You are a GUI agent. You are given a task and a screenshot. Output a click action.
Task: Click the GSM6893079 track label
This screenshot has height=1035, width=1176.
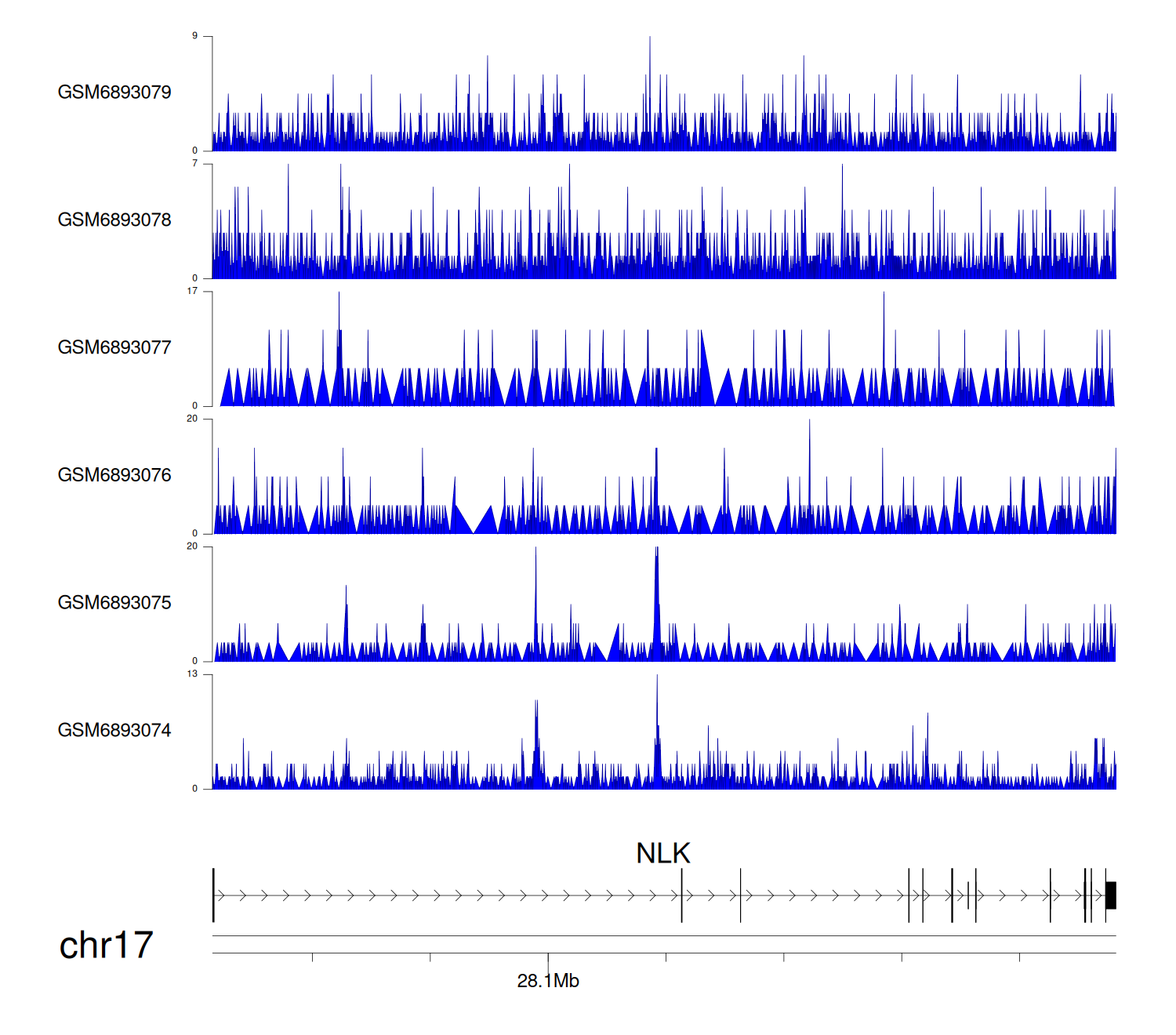114,93
